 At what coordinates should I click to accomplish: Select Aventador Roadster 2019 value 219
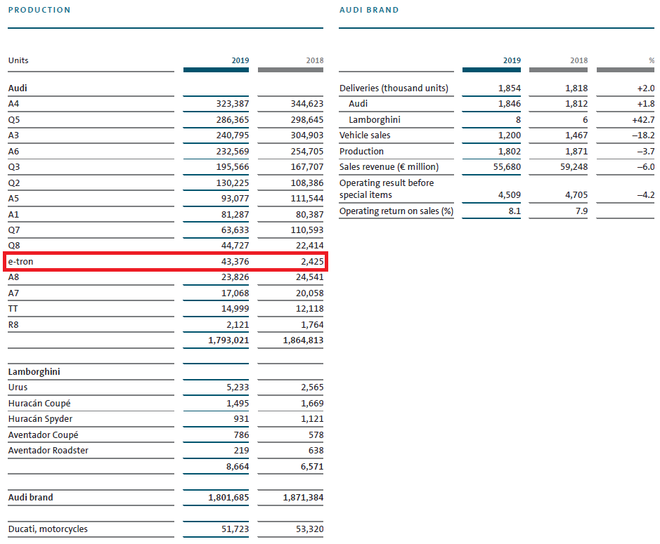(241, 451)
